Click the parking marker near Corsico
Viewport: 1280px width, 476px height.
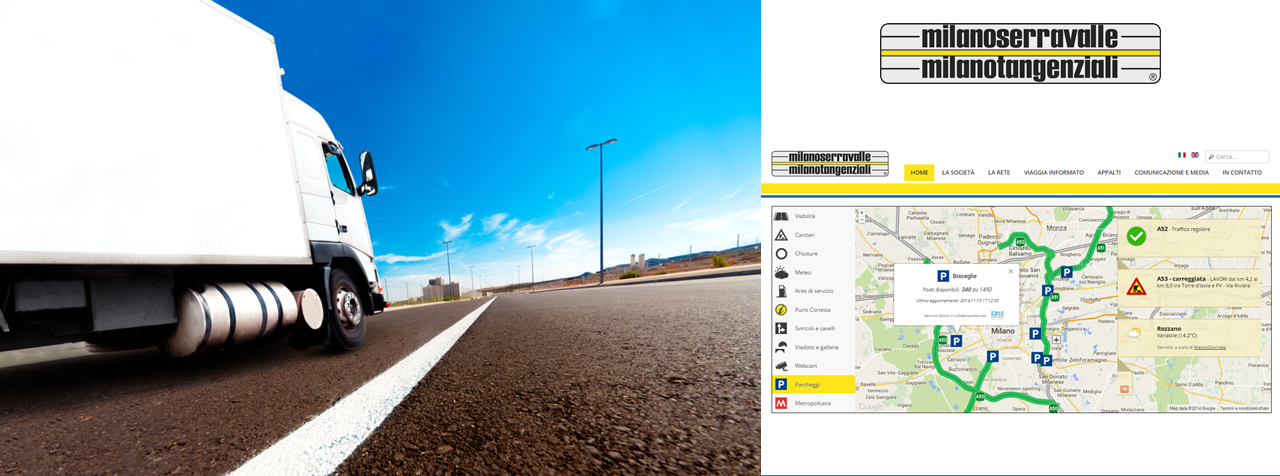point(993,356)
